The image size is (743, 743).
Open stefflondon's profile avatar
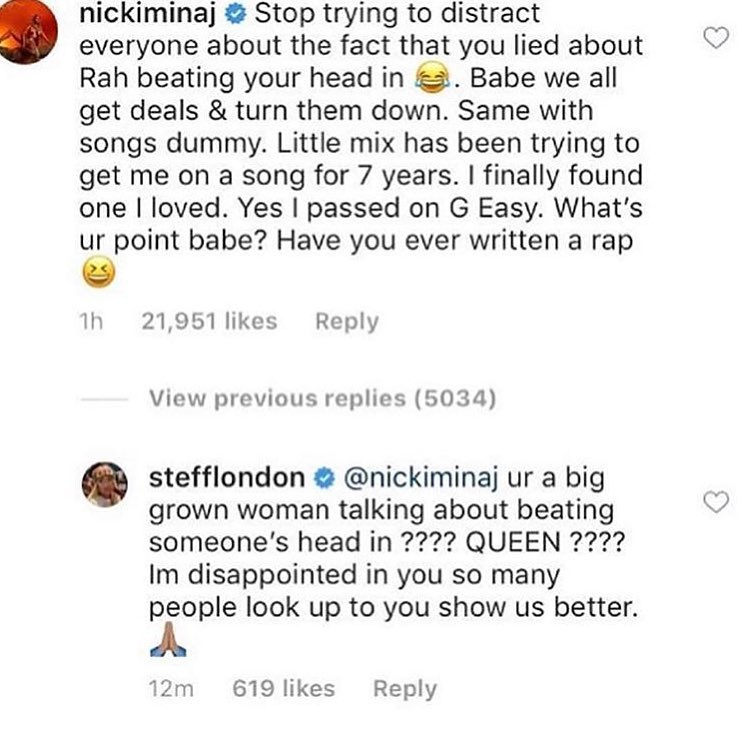103,484
